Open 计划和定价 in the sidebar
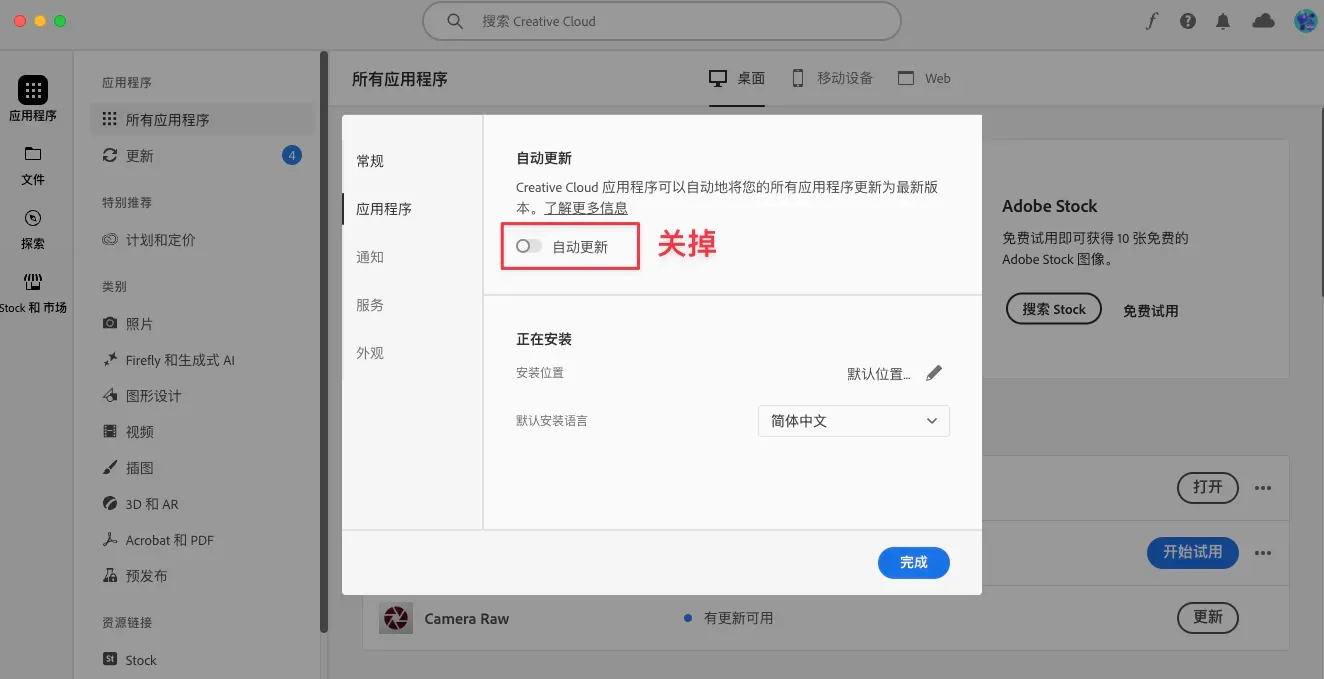Screen dimensions: 1324x679 point(203,239)
